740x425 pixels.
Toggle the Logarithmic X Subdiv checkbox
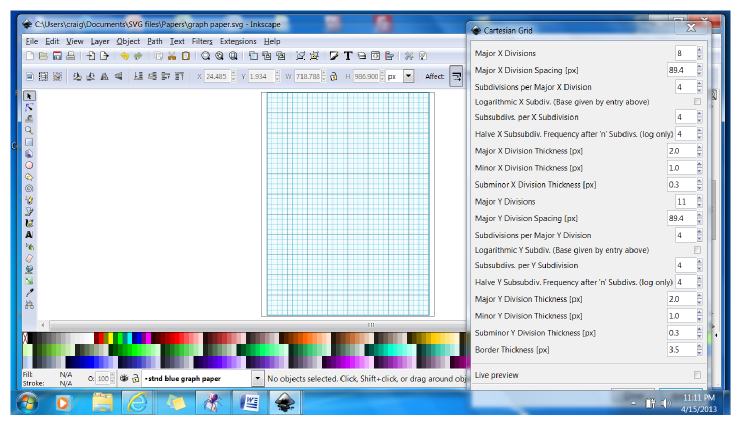tap(698, 102)
